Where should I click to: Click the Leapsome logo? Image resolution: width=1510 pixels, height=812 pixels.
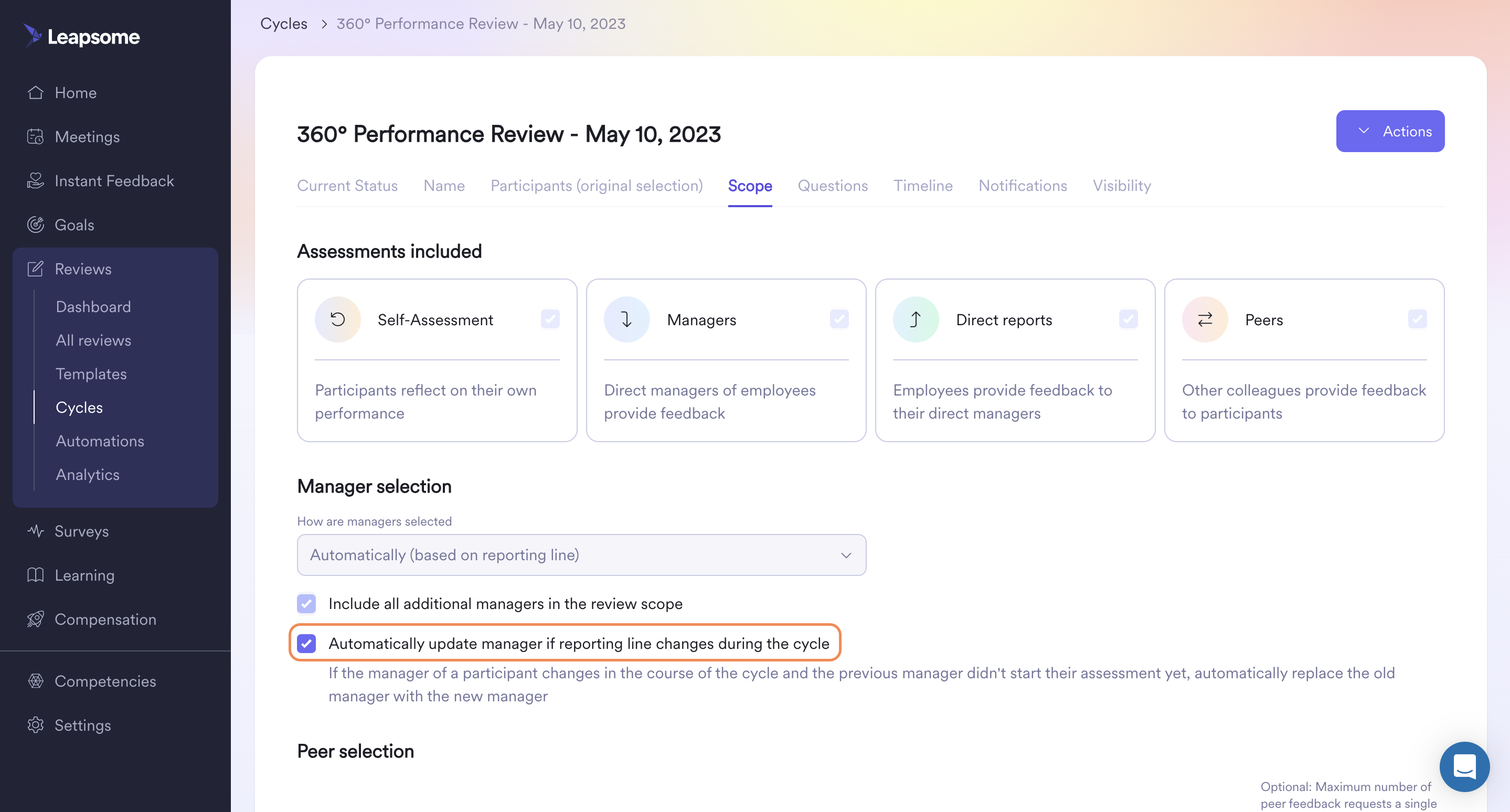coord(81,36)
